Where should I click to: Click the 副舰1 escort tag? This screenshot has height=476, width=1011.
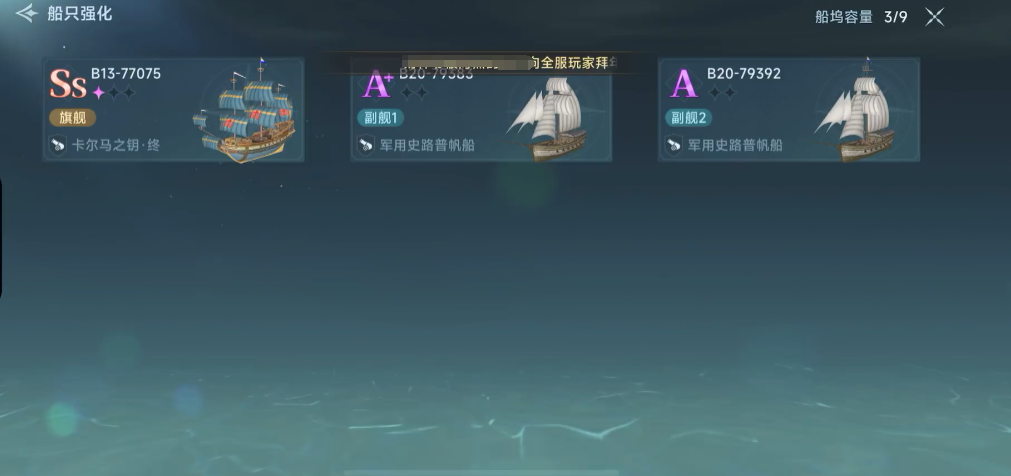(380, 117)
